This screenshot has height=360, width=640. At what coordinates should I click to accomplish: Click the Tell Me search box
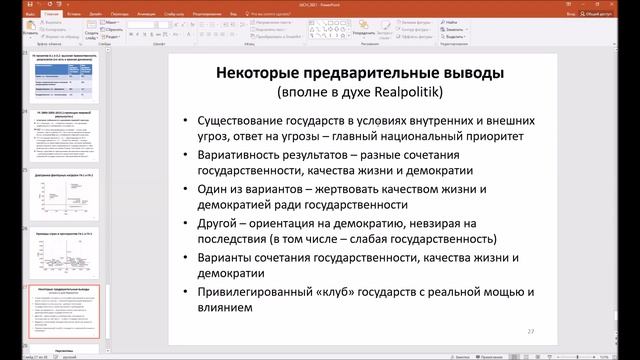pos(267,14)
